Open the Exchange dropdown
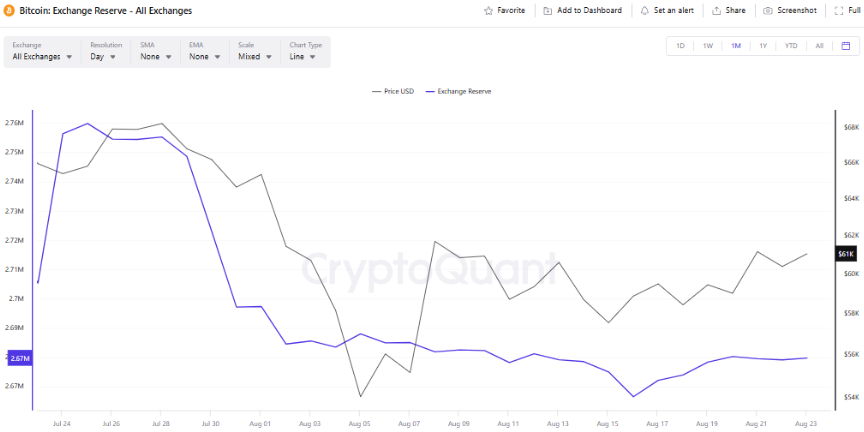Screen dimensions: 864x432 42,57
